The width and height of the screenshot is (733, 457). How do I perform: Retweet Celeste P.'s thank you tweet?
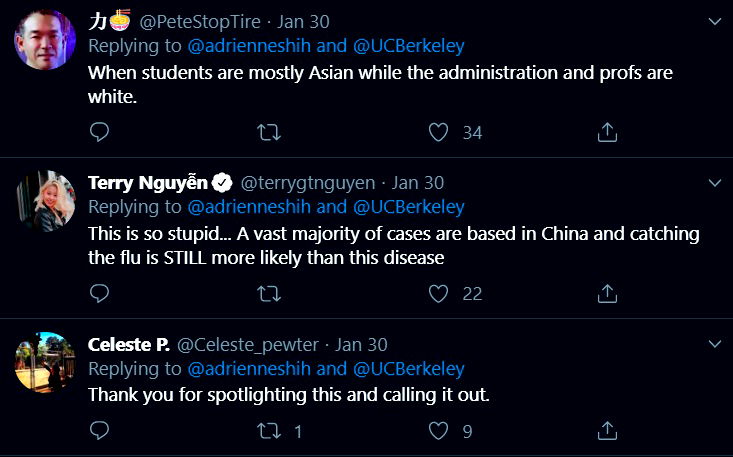click(269, 431)
